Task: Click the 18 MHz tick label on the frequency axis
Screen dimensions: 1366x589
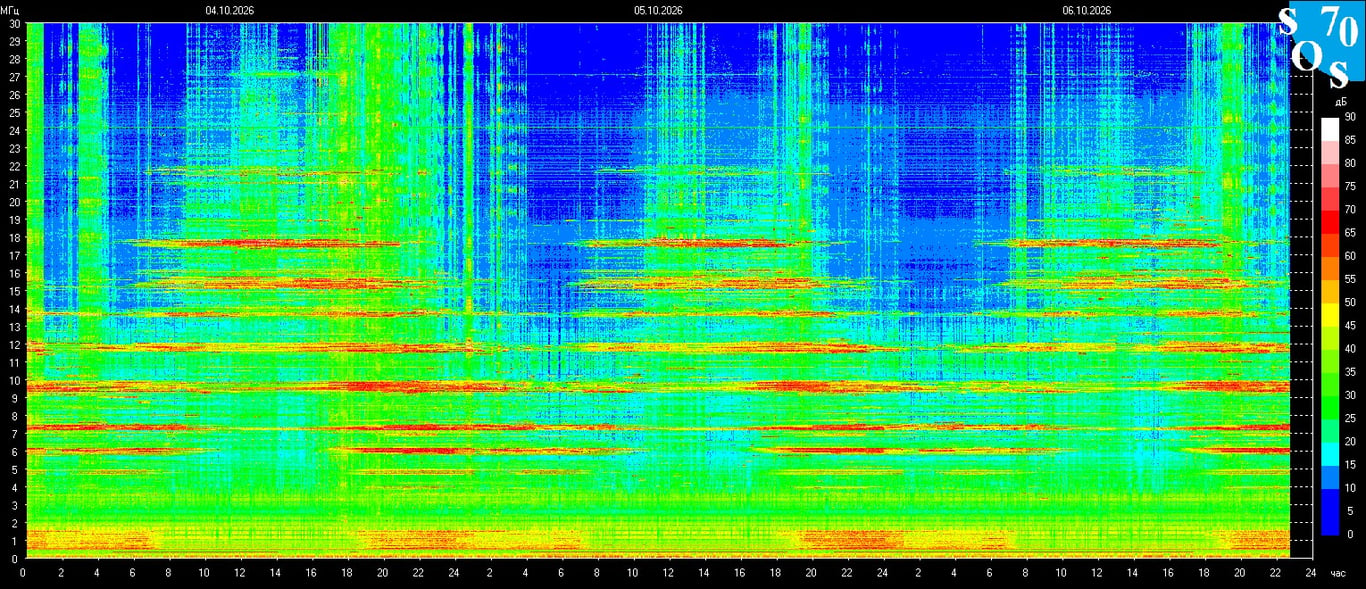Action: 14,237
